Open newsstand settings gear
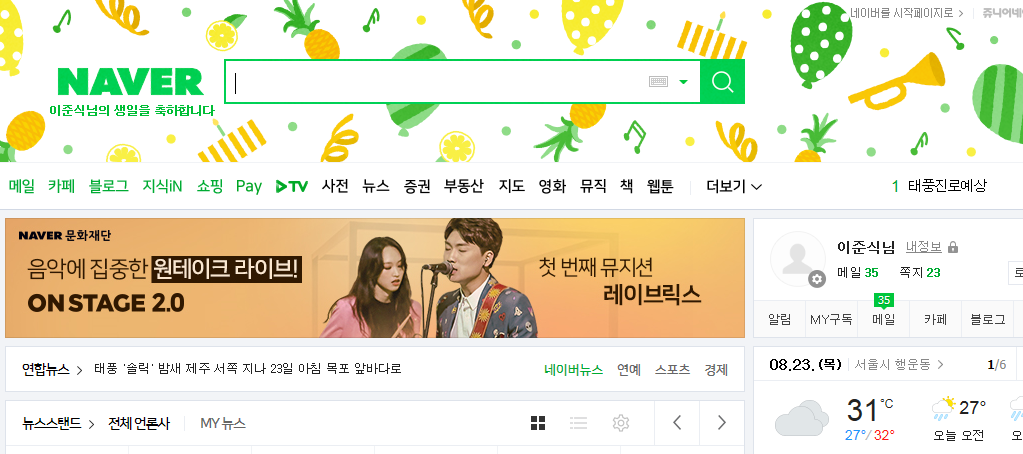 (x=620, y=423)
